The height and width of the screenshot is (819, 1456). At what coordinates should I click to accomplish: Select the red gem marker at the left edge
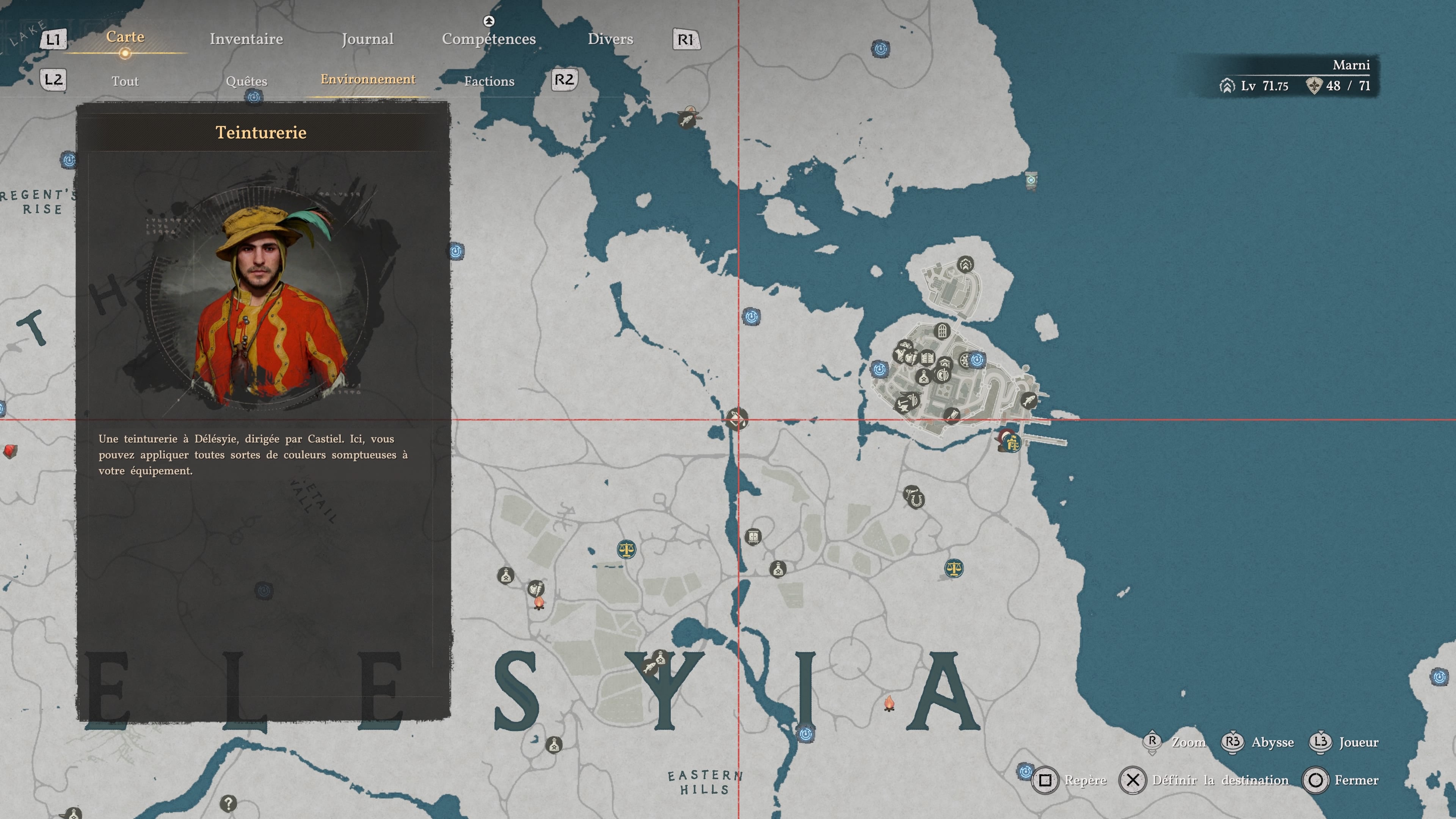pyautogui.click(x=10, y=450)
